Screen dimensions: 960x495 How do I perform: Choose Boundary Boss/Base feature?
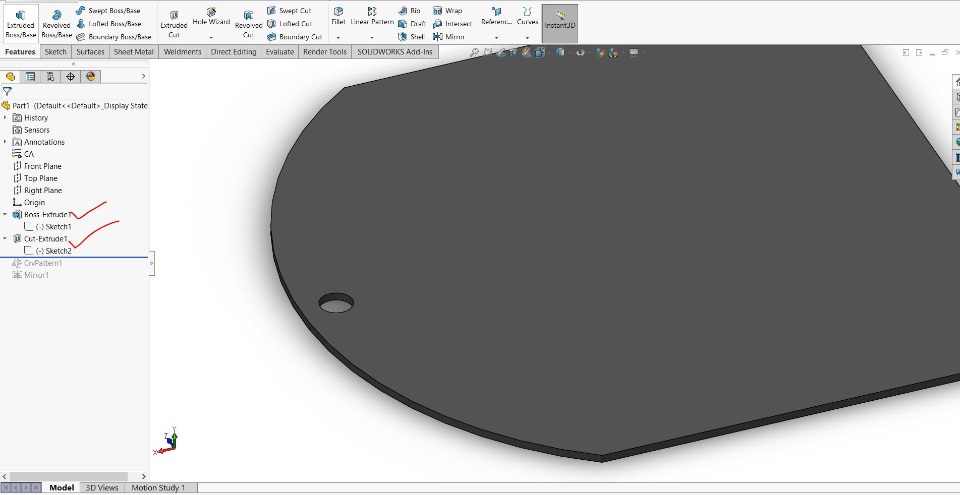(x=114, y=37)
